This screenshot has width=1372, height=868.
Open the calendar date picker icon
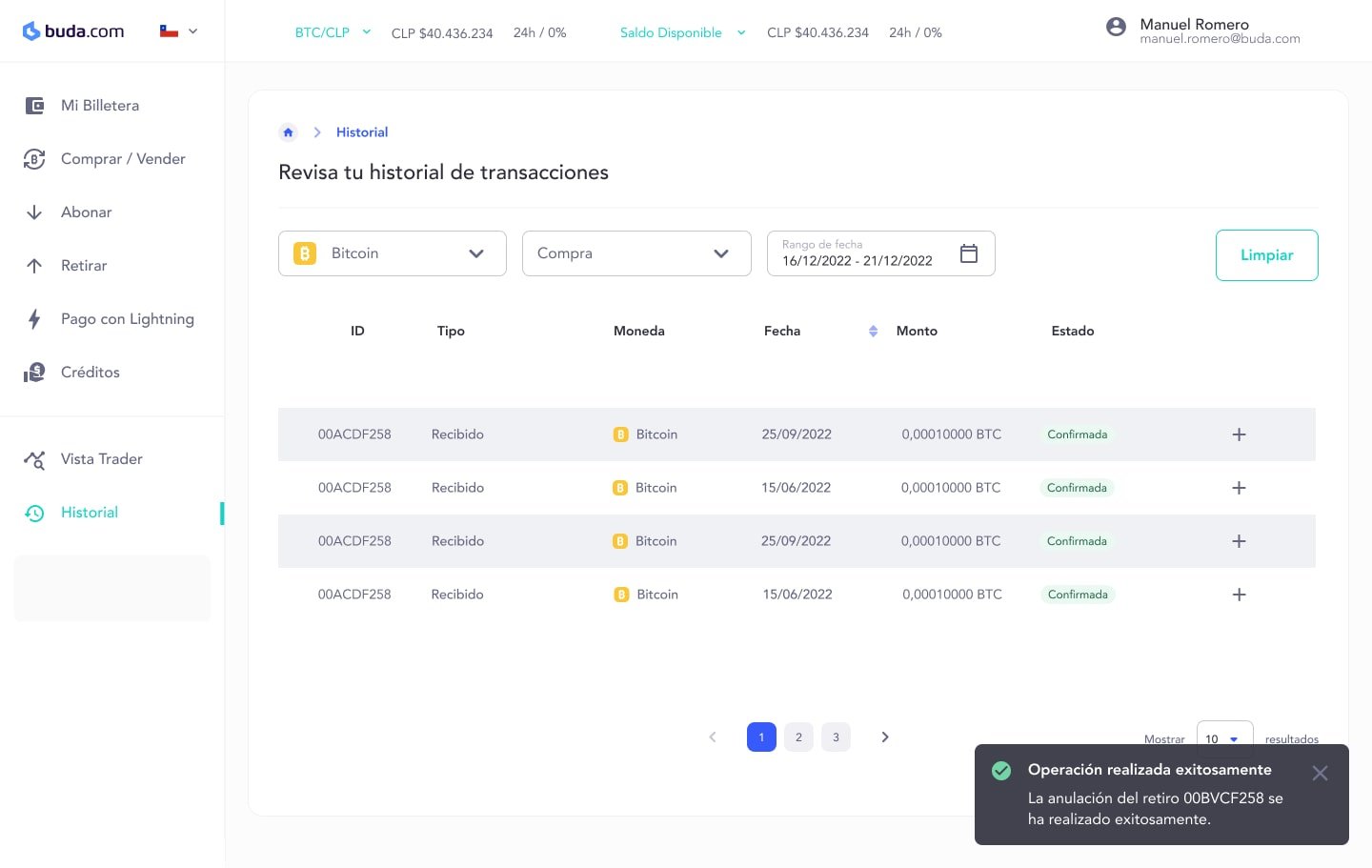tap(968, 253)
